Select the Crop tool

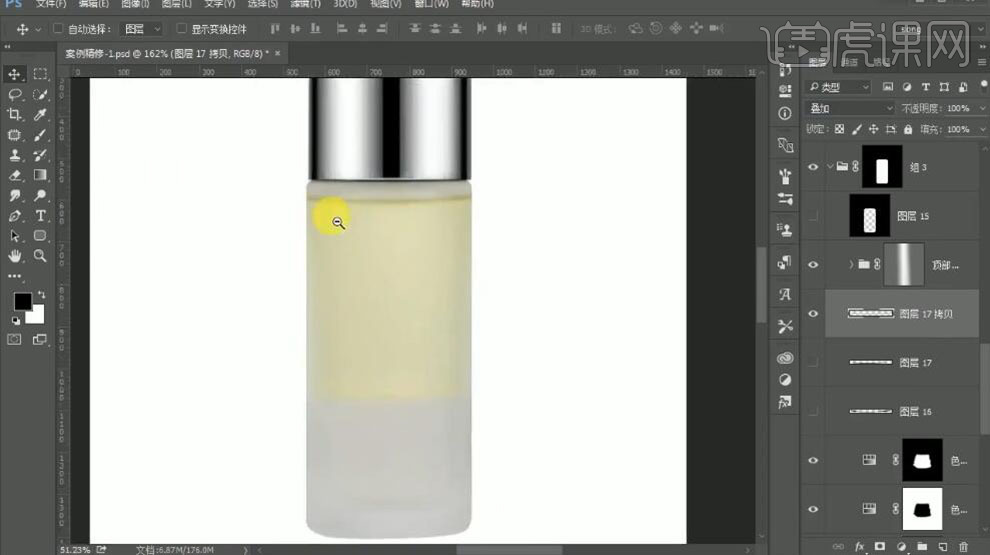point(14,115)
